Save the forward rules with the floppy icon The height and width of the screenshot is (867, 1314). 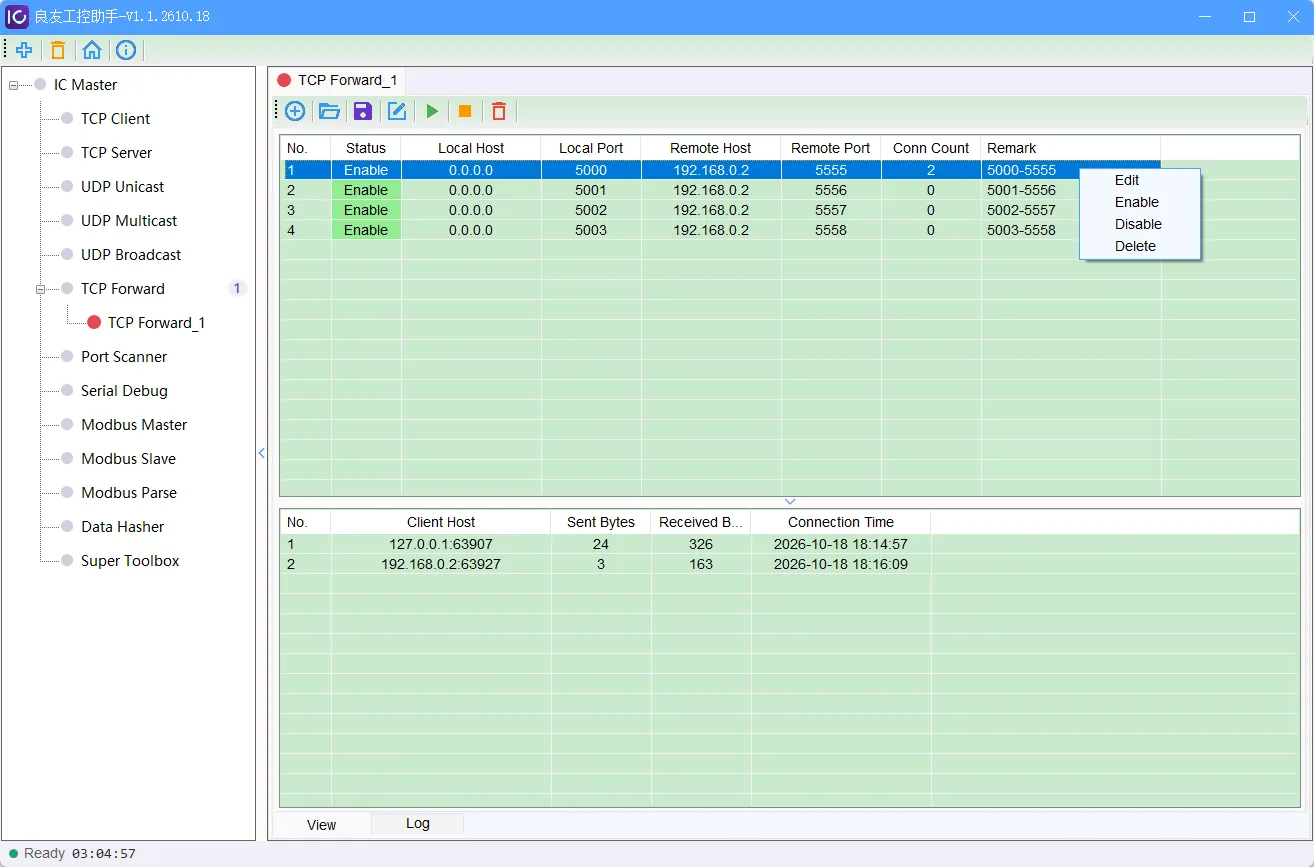pyautogui.click(x=363, y=111)
